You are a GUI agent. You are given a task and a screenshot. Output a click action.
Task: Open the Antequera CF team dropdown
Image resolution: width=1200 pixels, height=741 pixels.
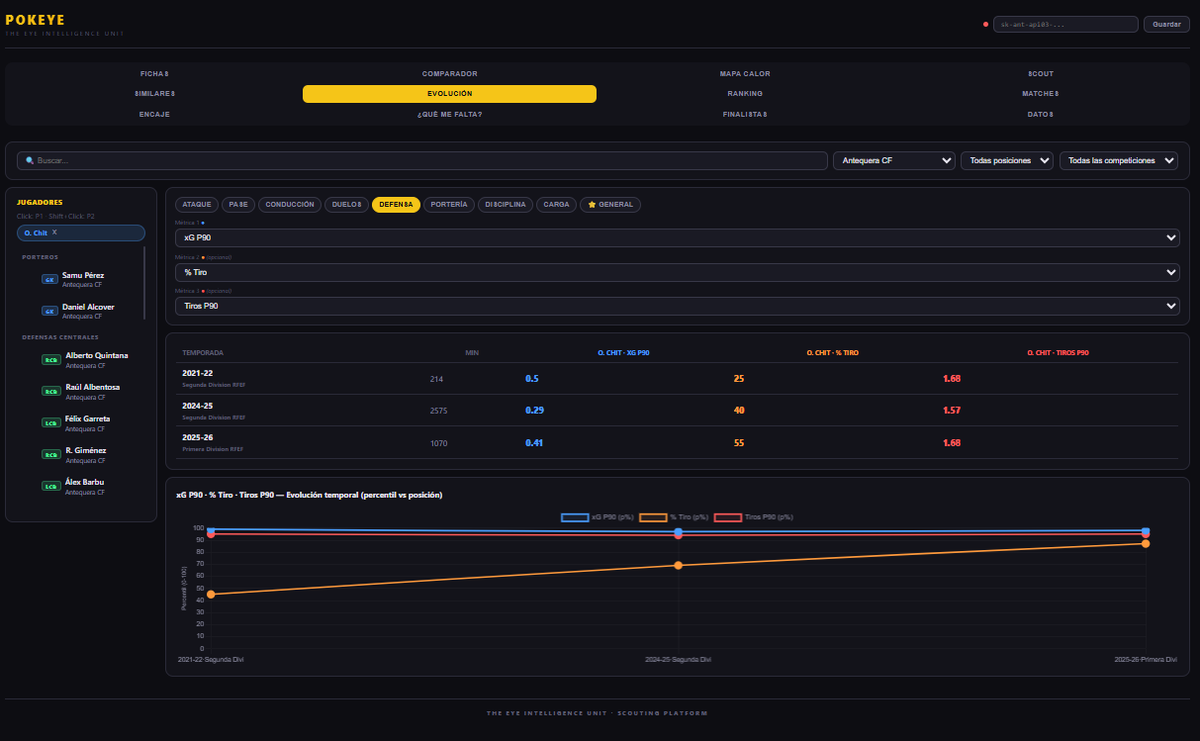point(894,160)
